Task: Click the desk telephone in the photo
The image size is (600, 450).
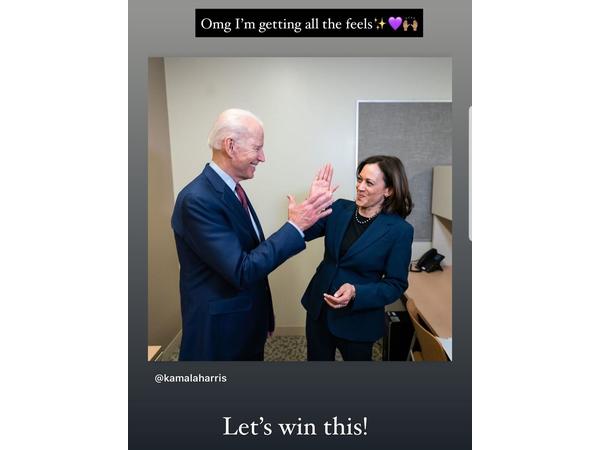Action: point(428,260)
